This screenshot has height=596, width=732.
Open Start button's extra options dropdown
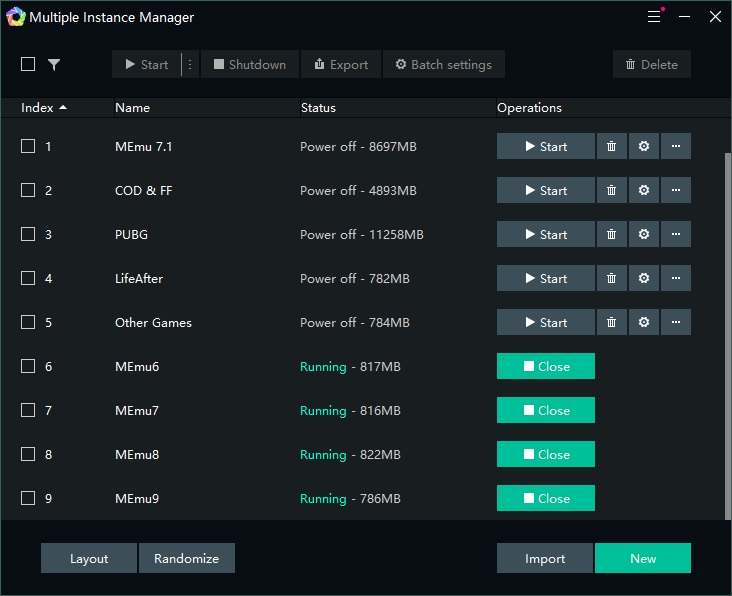pos(190,64)
